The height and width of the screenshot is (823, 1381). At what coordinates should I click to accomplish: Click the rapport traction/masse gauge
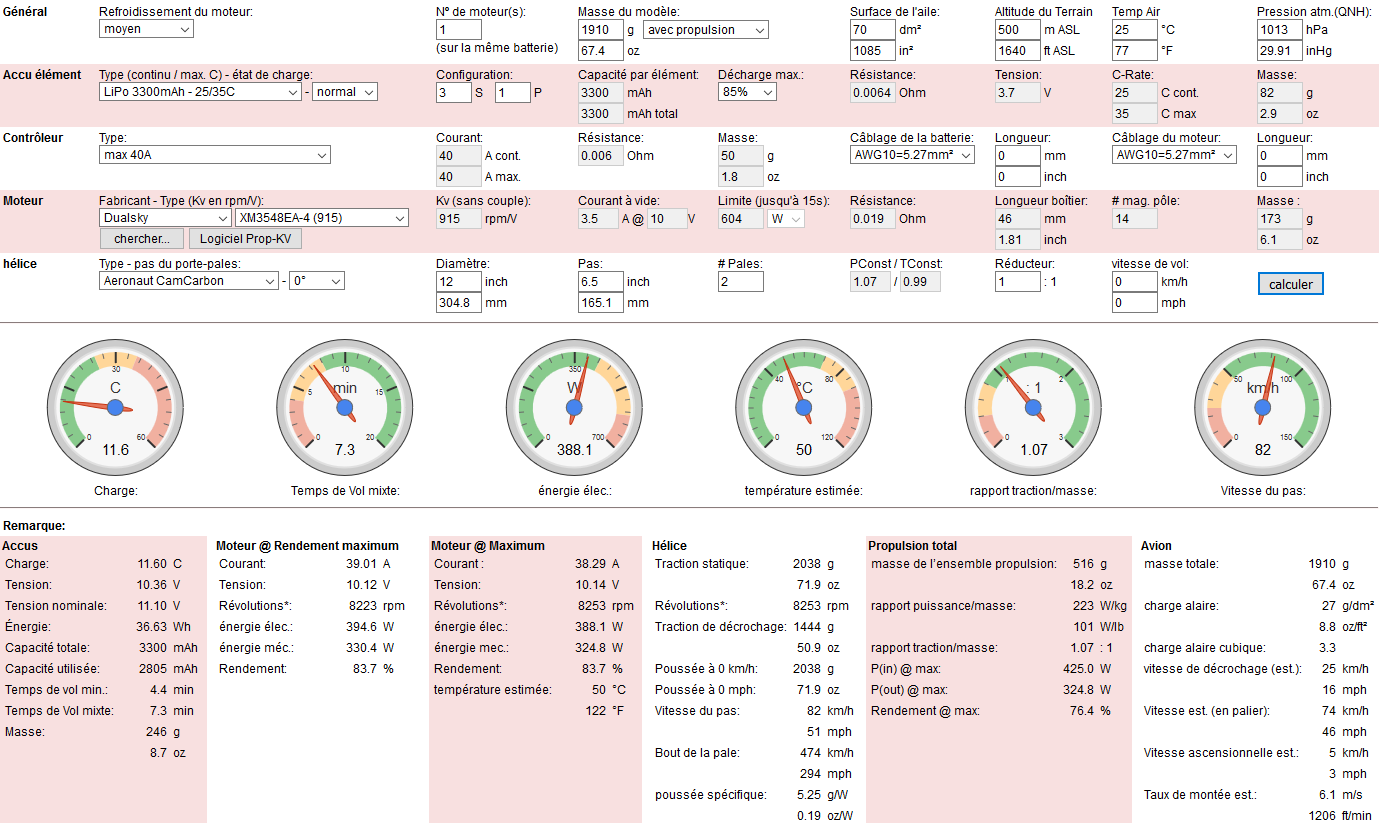[1033, 407]
